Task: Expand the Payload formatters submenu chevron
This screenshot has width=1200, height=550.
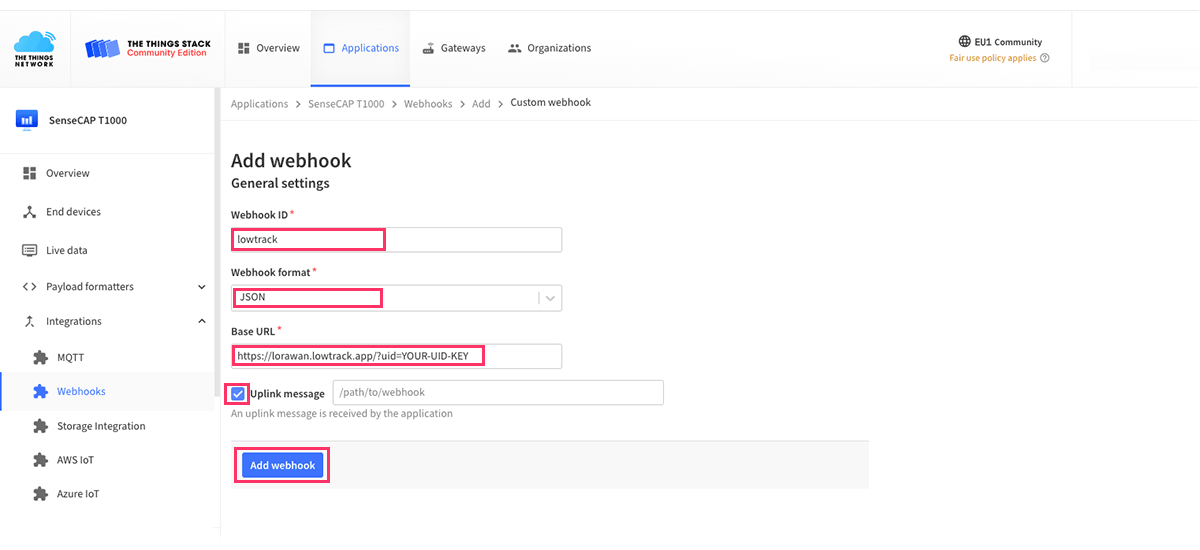Action: pos(202,287)
